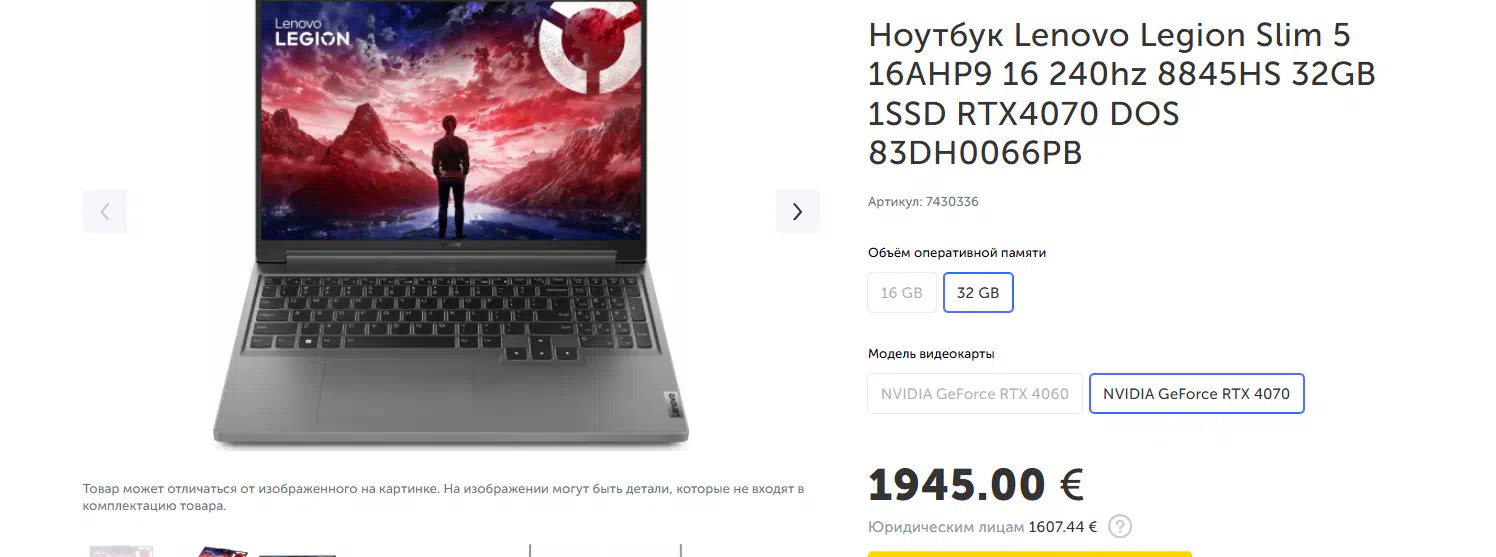This screenshot has width=1496, height=557.
Task: Choose the NVIDIA GeForce RTX 4060 option
Action: 975,394
